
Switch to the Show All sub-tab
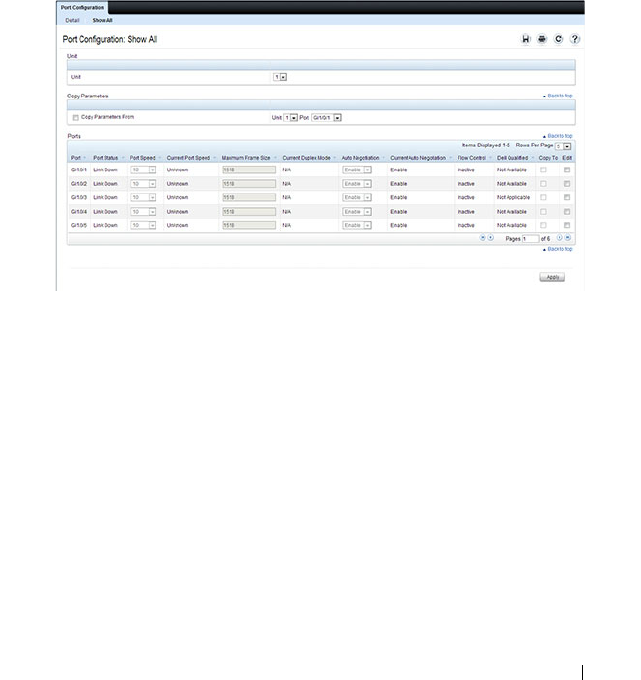pos(102,20)
